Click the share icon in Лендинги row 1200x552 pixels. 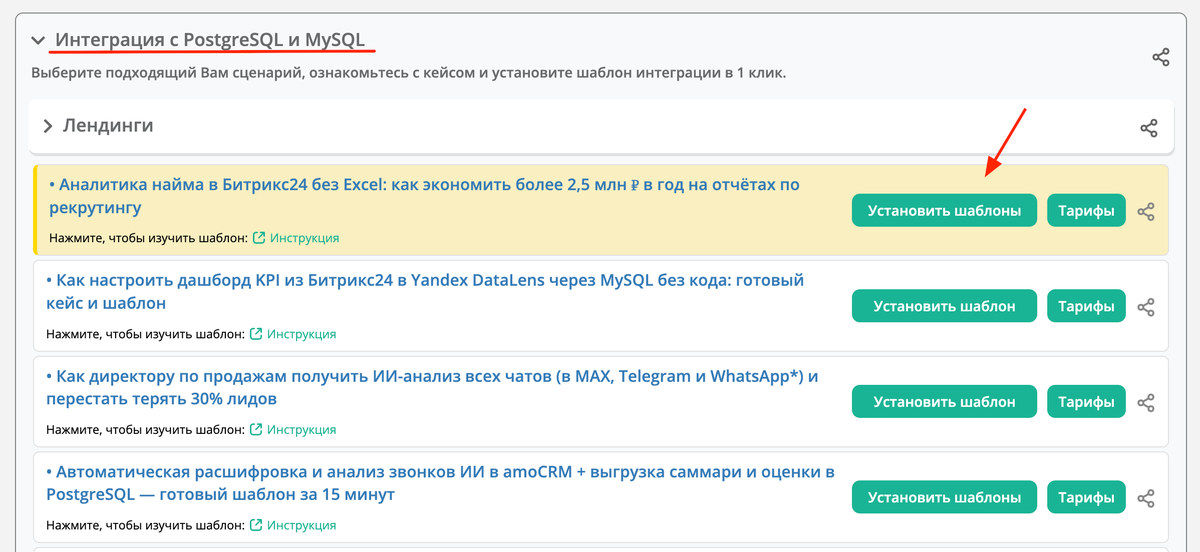click(1149, 128)
